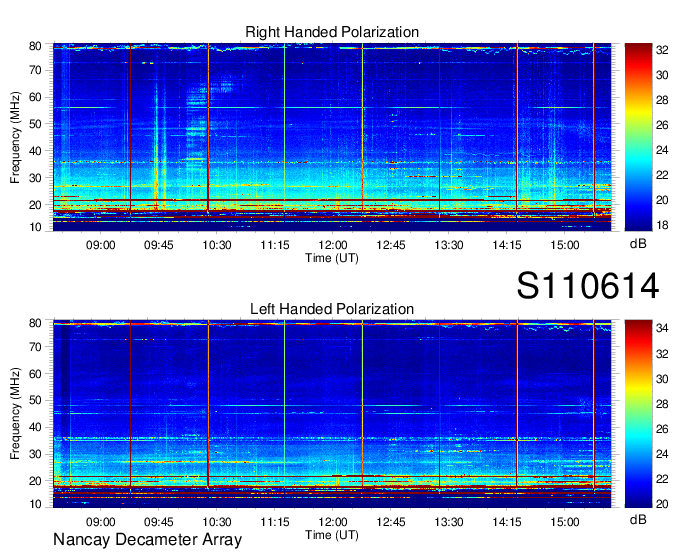Click the "Left Handed Polarization" plot title
The height and width of the screenshot is (552, 680).
click(332, 309)
